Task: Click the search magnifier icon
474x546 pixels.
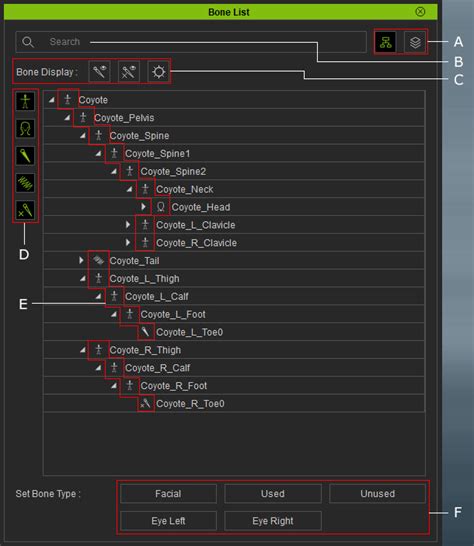Action: [x=28, y=42]
